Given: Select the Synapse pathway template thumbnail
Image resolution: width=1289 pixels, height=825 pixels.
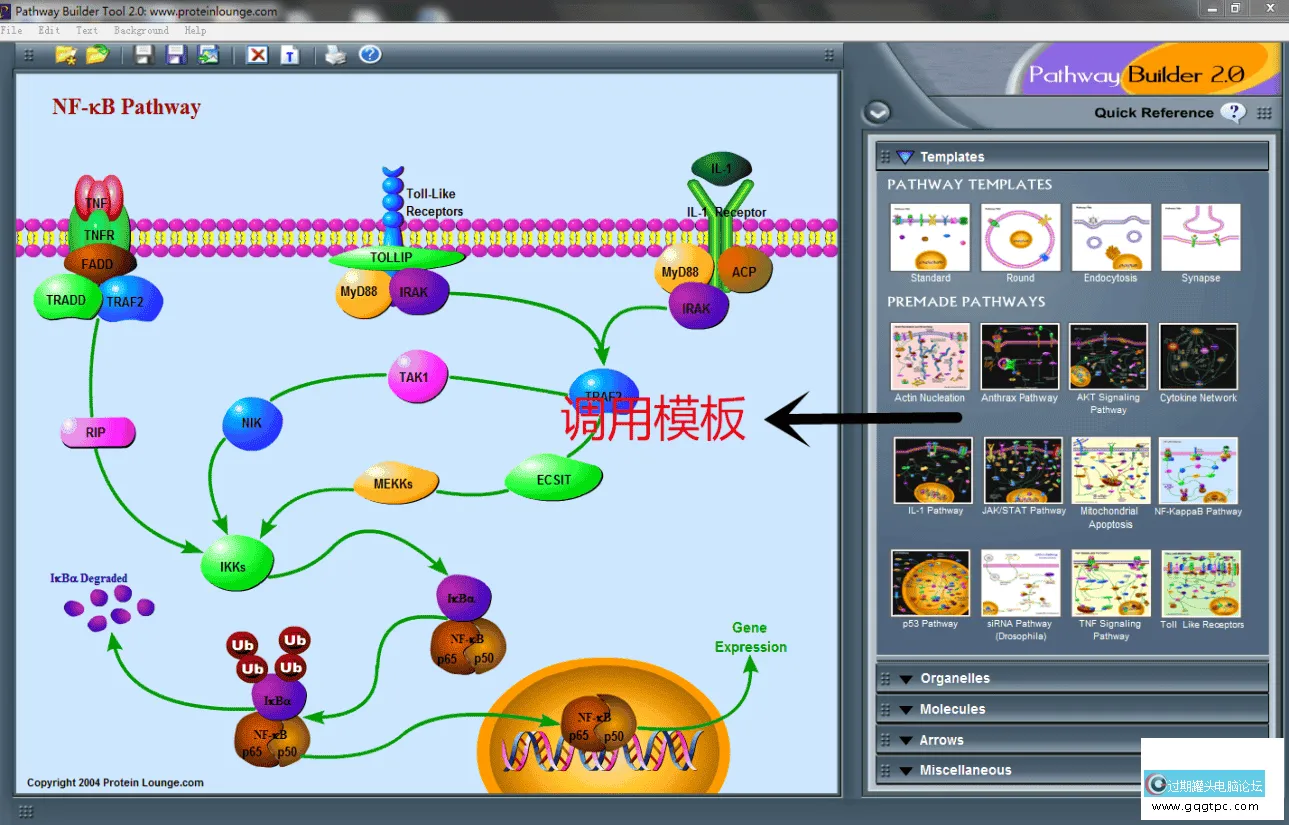Looking at the screenshot, I should [x=1200, y=238].
